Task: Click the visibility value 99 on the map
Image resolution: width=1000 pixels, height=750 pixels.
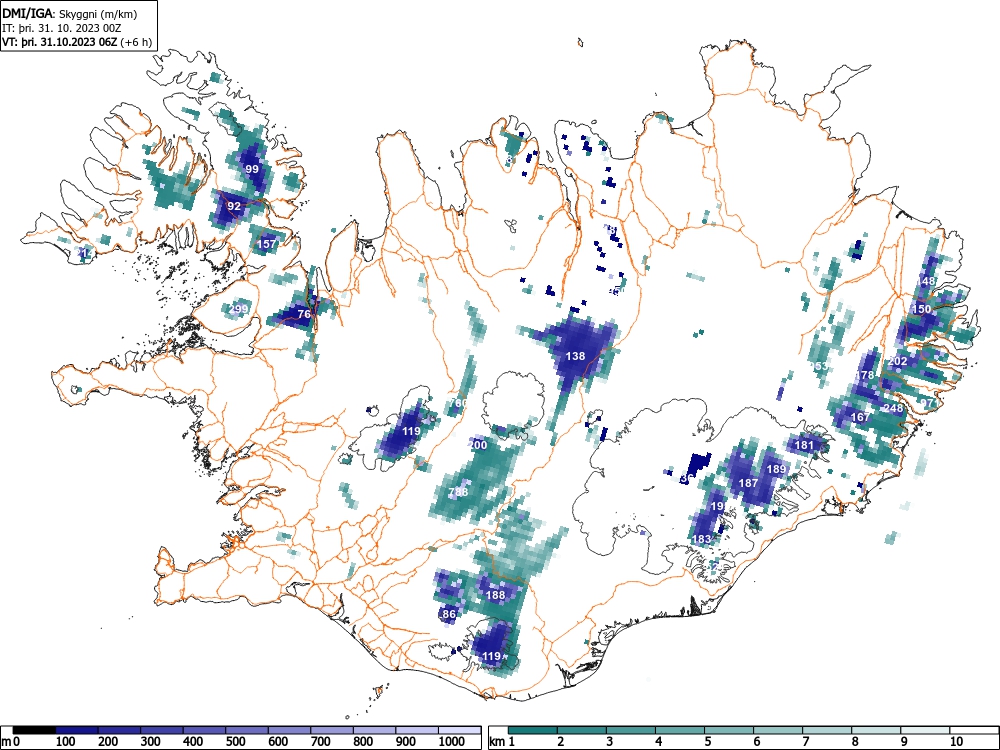Action: click(x=252, y=169)
